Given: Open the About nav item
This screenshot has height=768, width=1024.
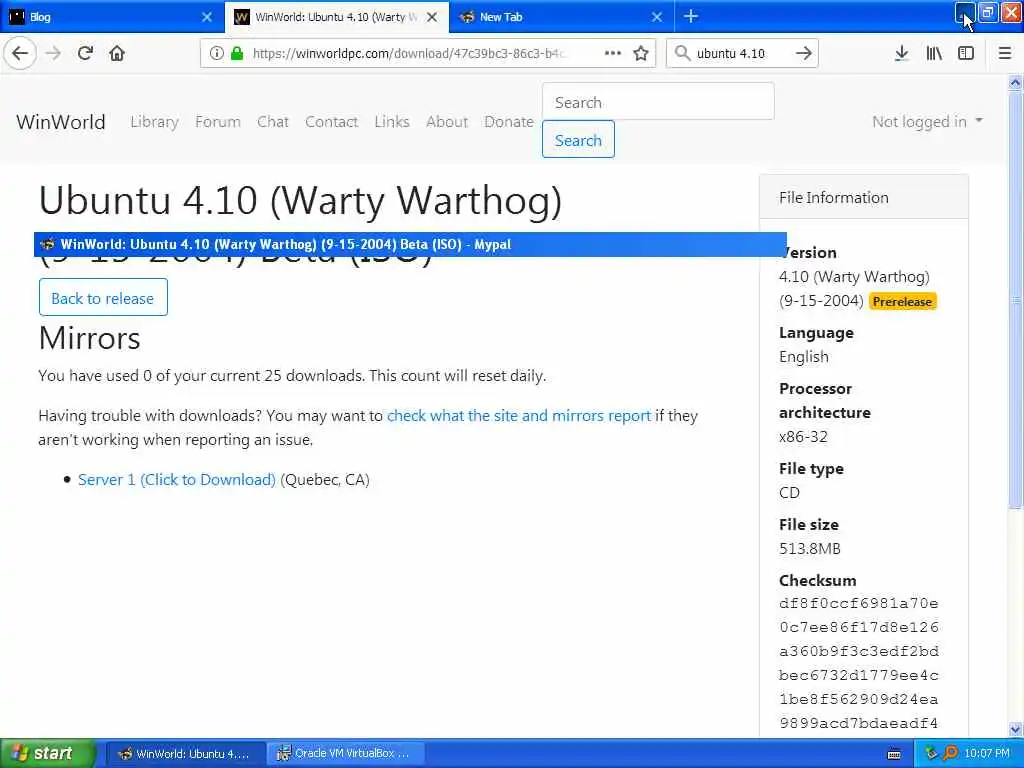Looking at the screenshot, I should pos(447,121).
